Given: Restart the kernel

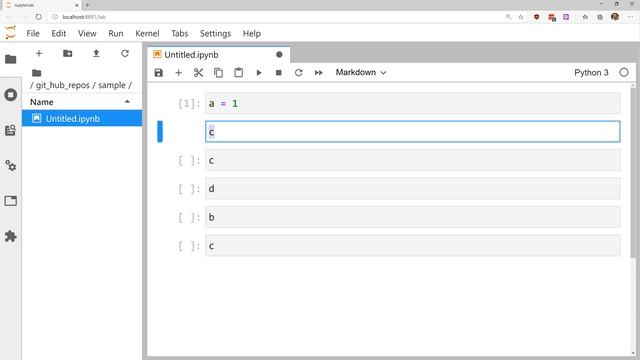Looking at the screenshot, I should [x=299, y=73].
